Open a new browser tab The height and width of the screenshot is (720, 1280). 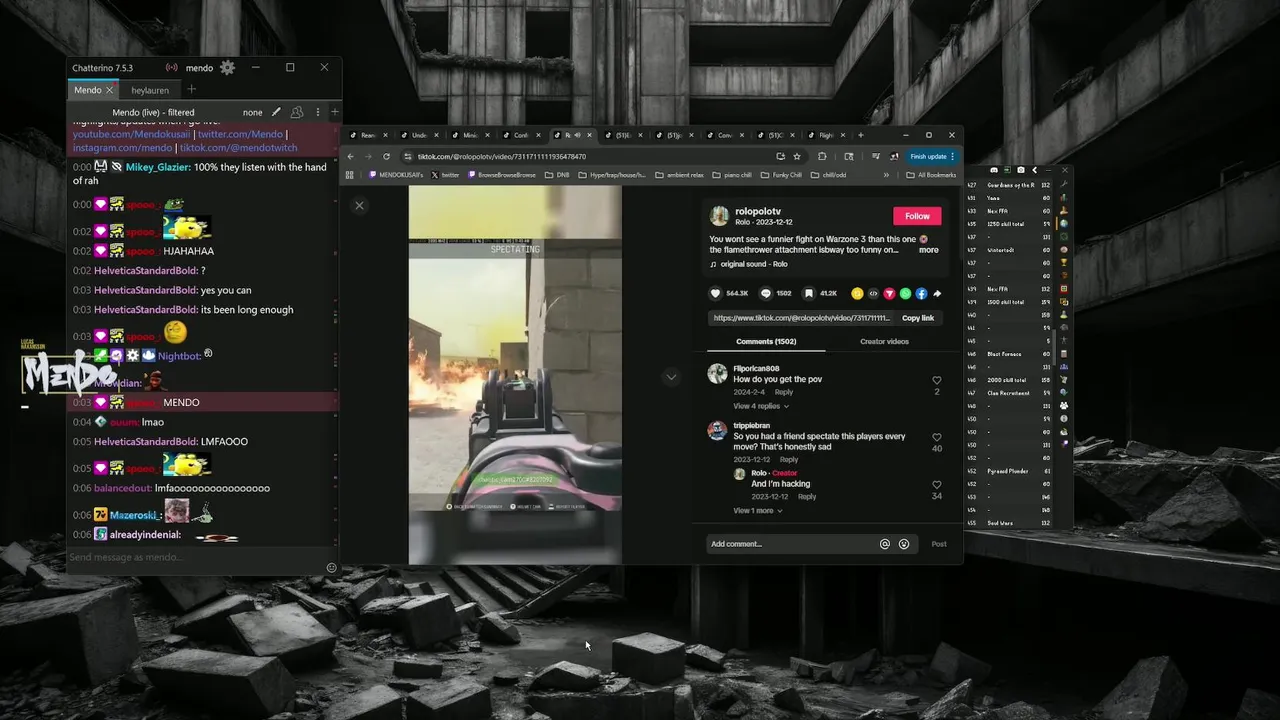tap(861, 135)
